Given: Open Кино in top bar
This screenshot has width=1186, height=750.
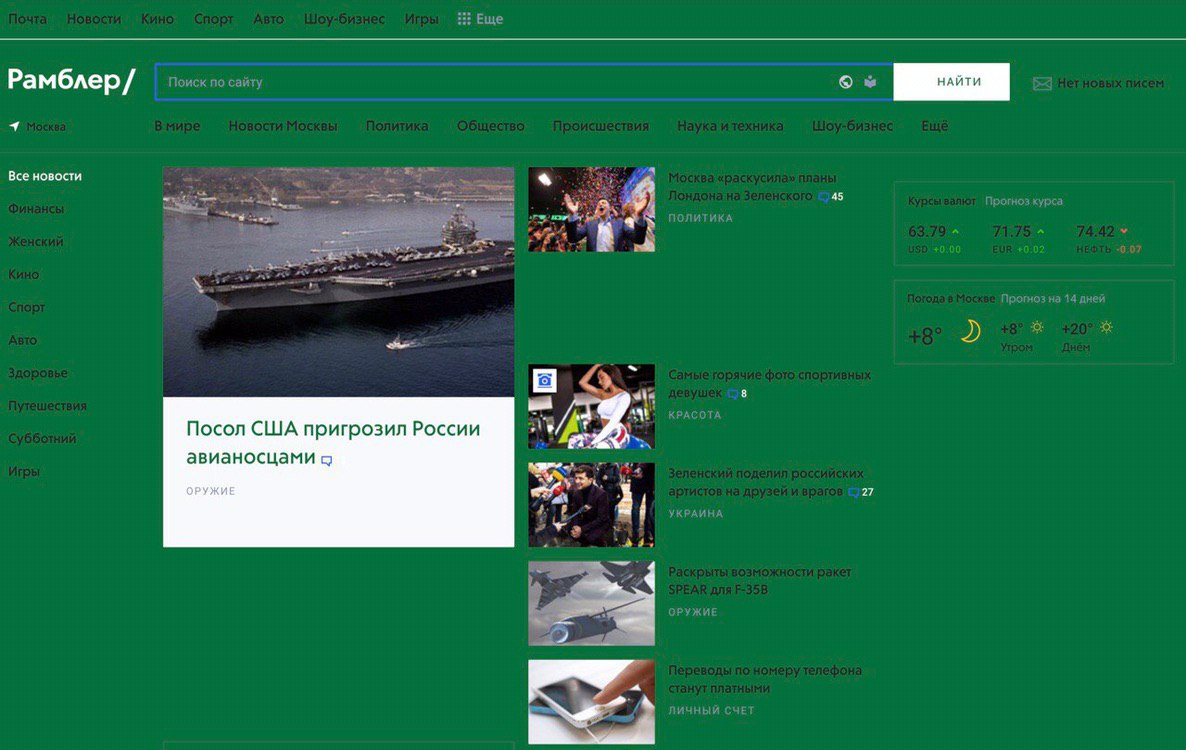Looking at the screenshot, I should point(157,19).
